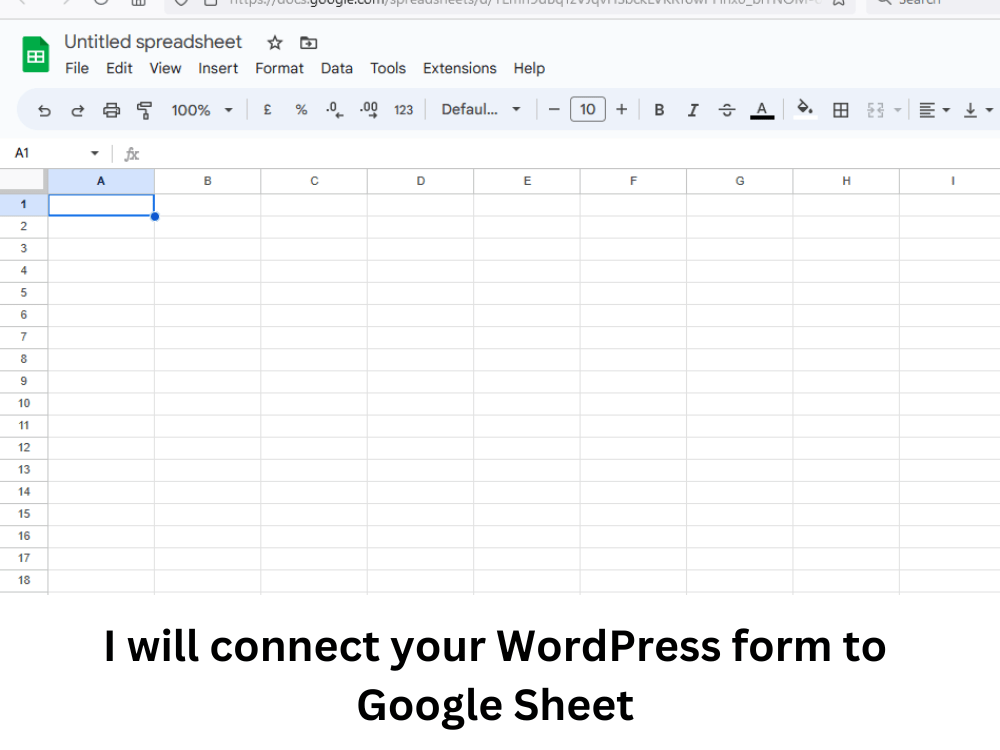Click the horizontal align icon
This screenshot has height=750, width=1000.
(x=927, y=110)
